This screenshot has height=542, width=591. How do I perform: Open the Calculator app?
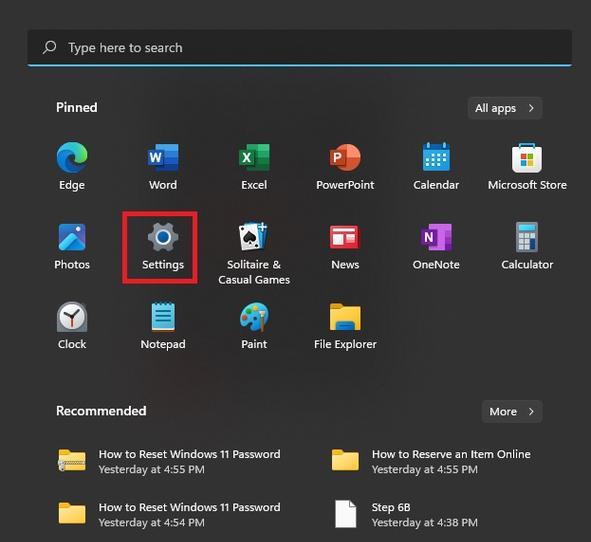(x=527, y=247)
